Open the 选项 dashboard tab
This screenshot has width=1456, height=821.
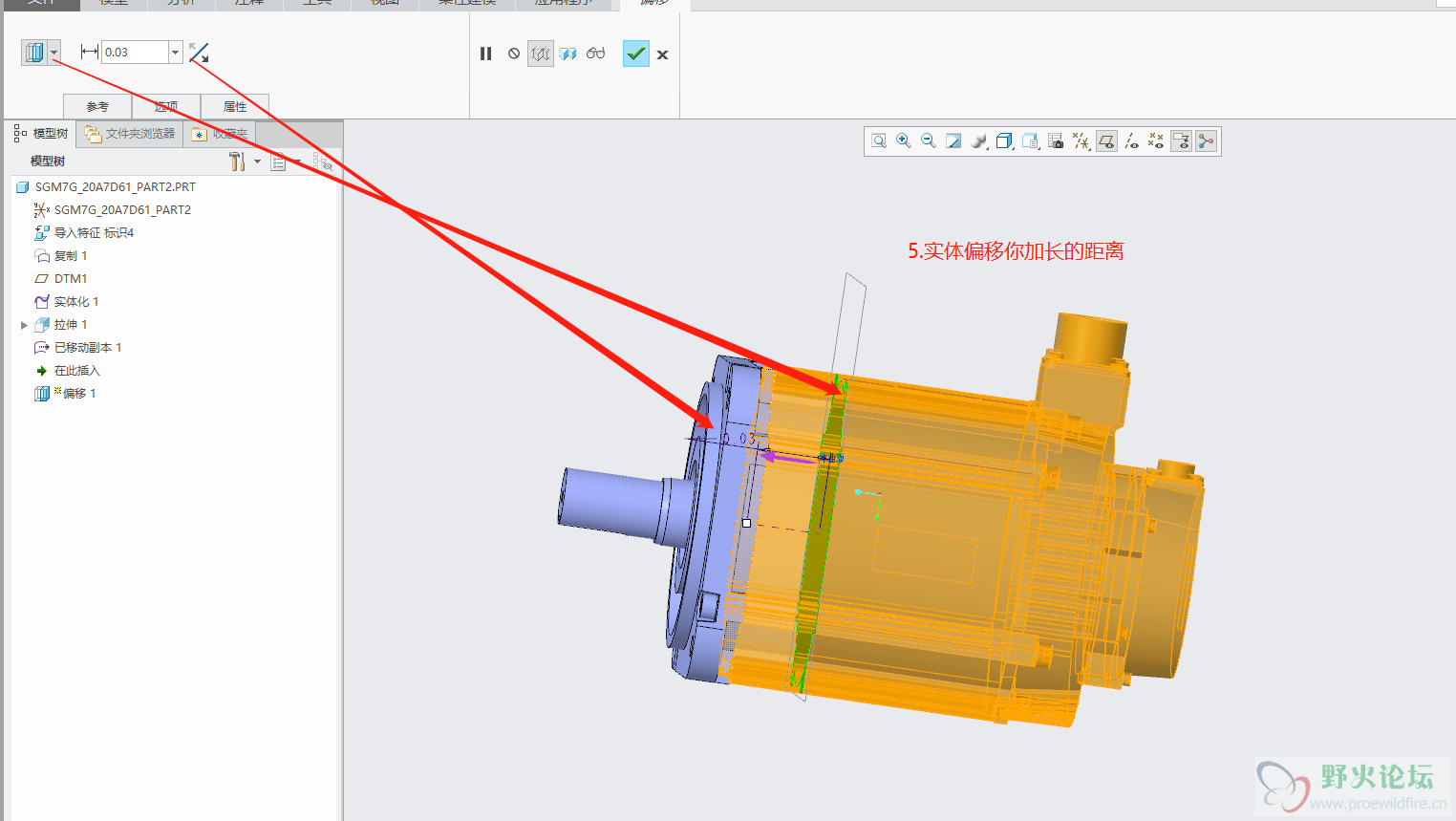[166, 106]
